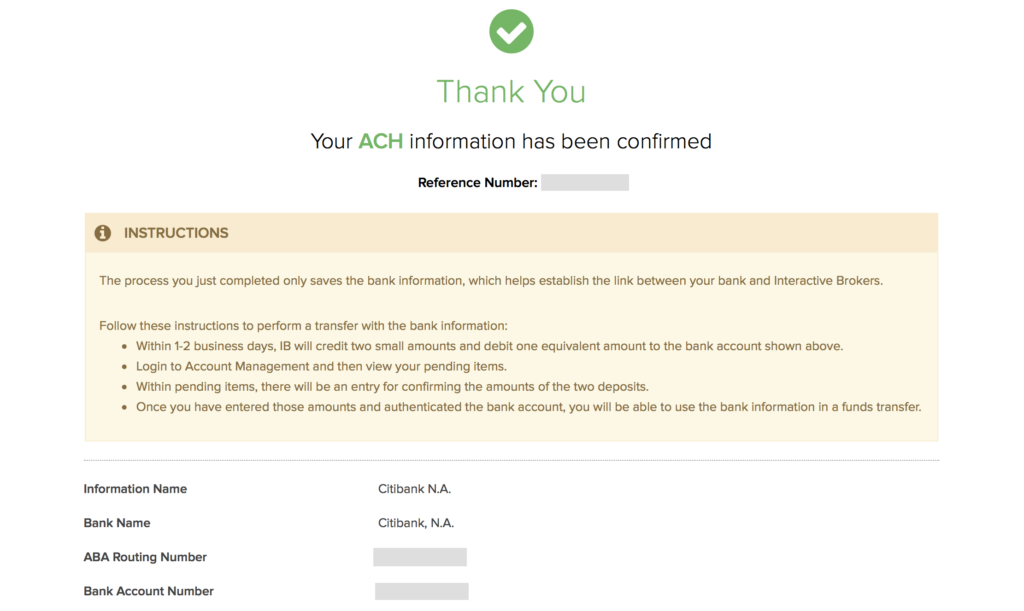Click the redacted reference number value
Screen dimensions: 1024x611
coord(585,183)
